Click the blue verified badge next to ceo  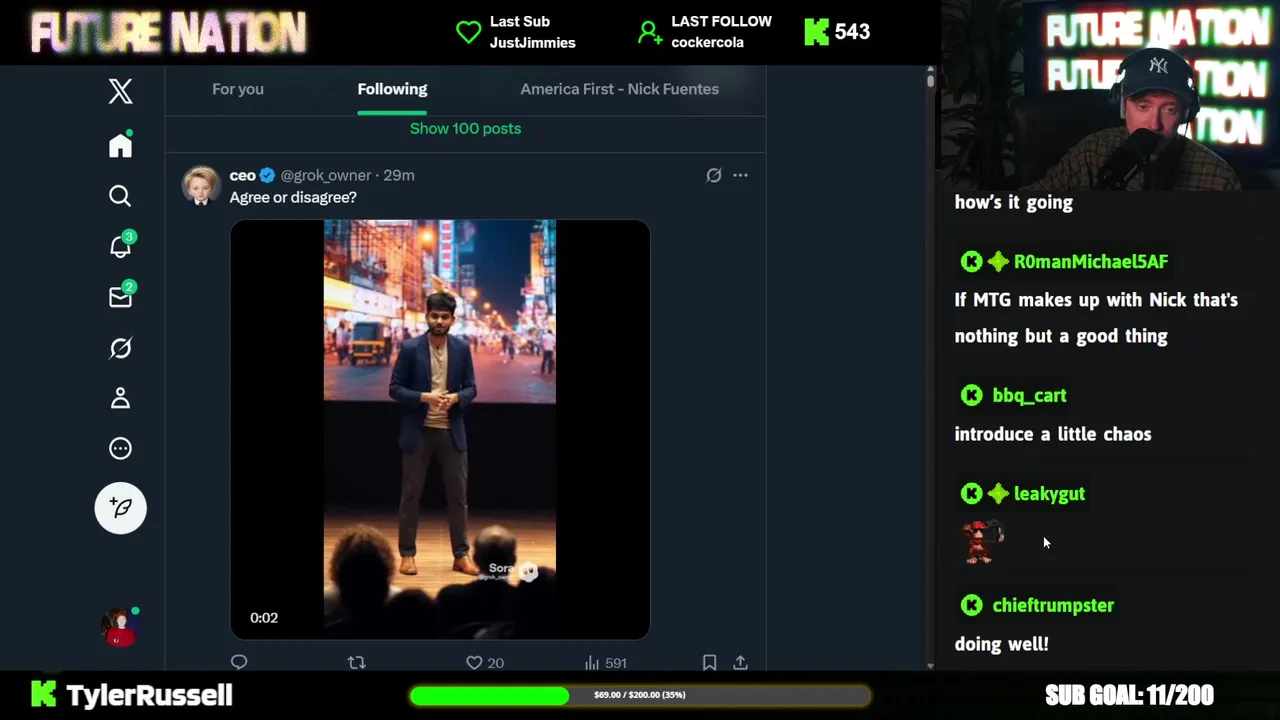click(267, 175)
